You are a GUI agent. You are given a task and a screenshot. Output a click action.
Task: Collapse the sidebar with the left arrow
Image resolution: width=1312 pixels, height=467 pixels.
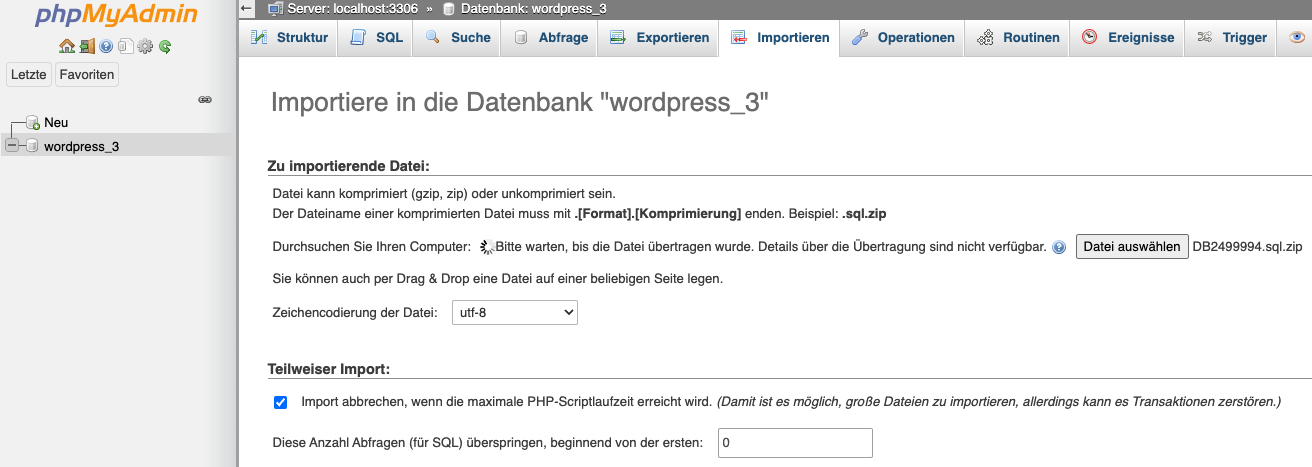(x=247, y=8)
